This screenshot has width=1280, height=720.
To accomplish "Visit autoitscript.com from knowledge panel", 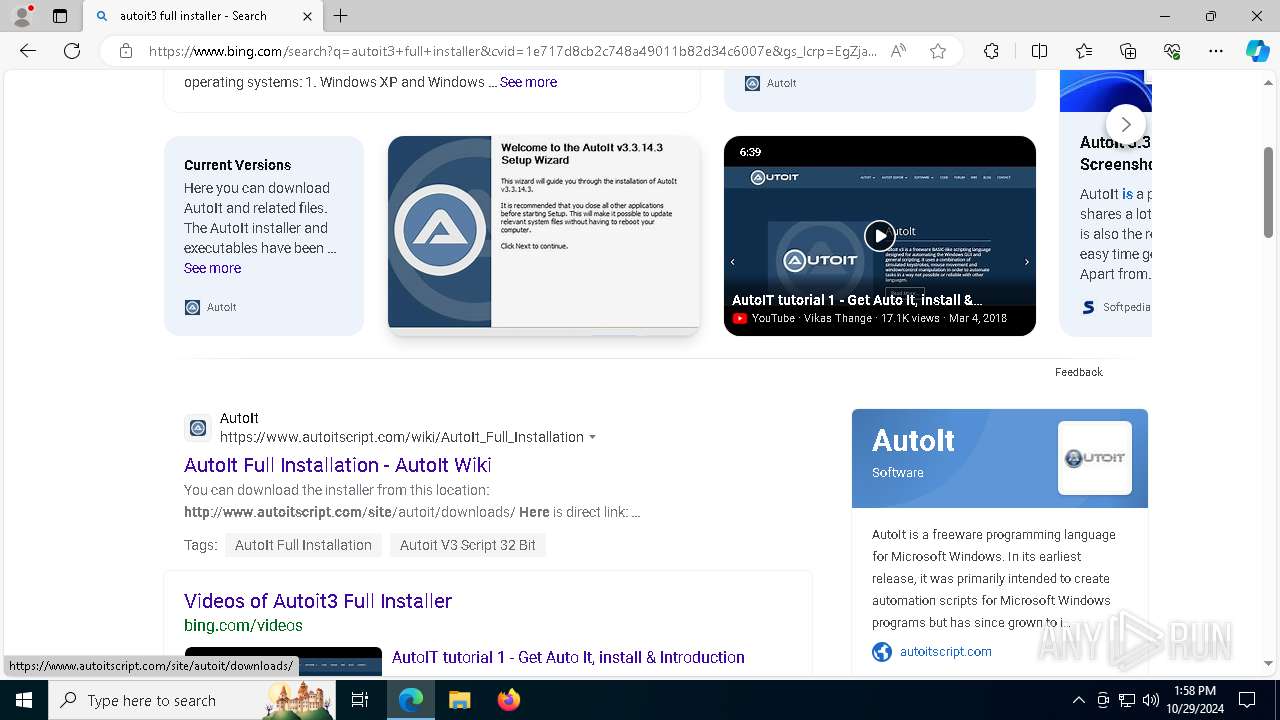I will 946,651.
